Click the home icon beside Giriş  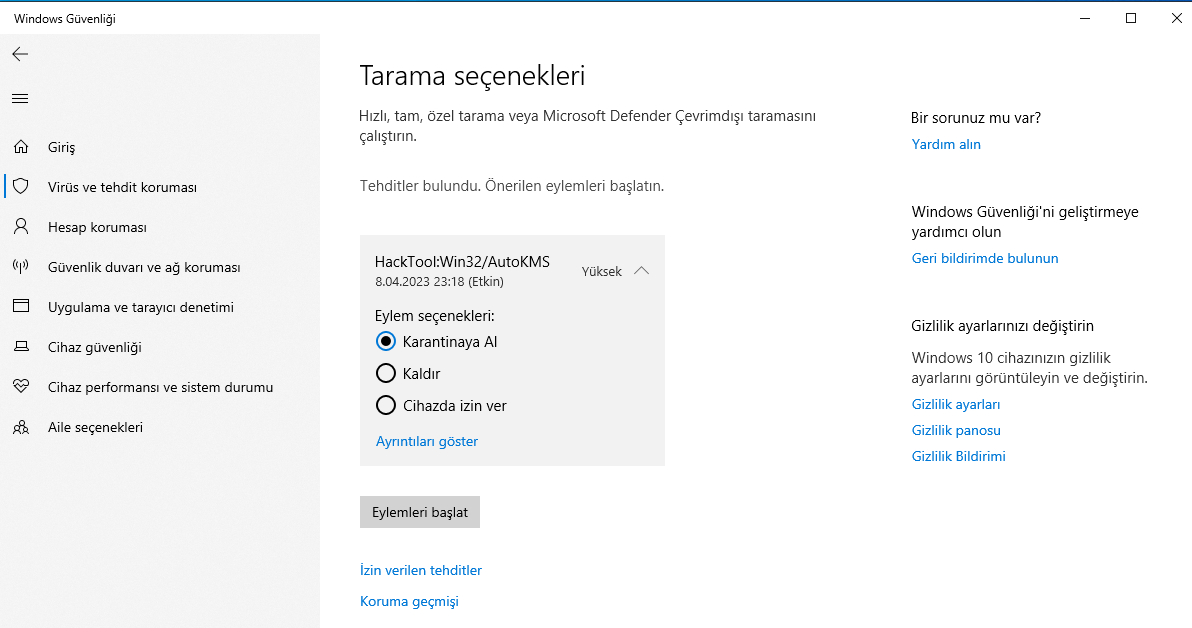click(x=21, y=147)
